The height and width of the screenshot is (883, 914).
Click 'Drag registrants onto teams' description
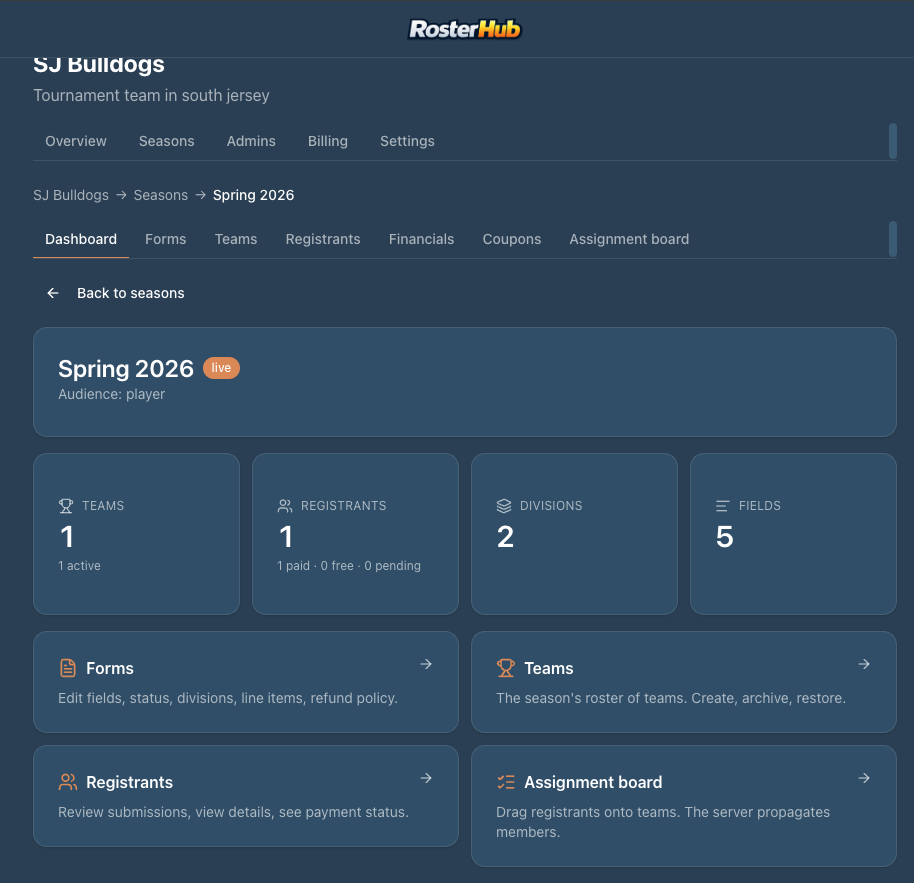pyautogui.click(x=663, y=822)
